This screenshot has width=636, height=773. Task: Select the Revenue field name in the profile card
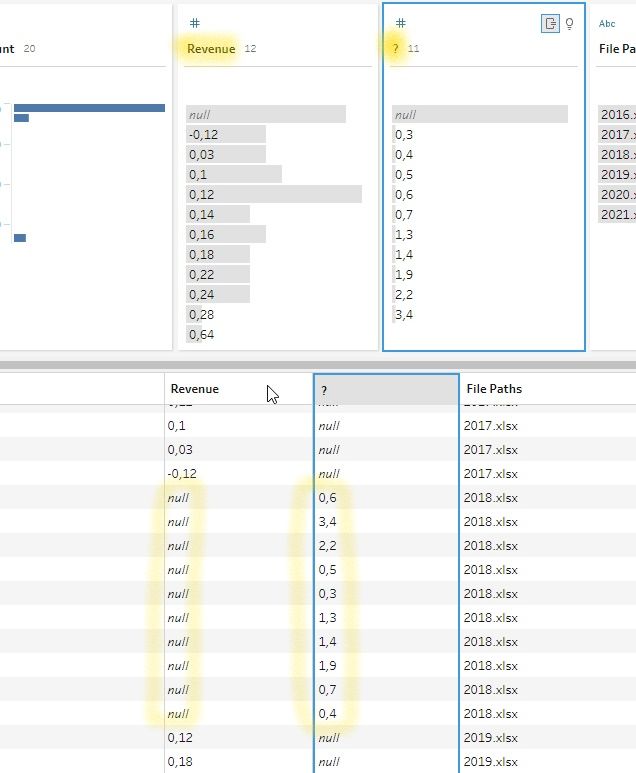pos(211,49)
